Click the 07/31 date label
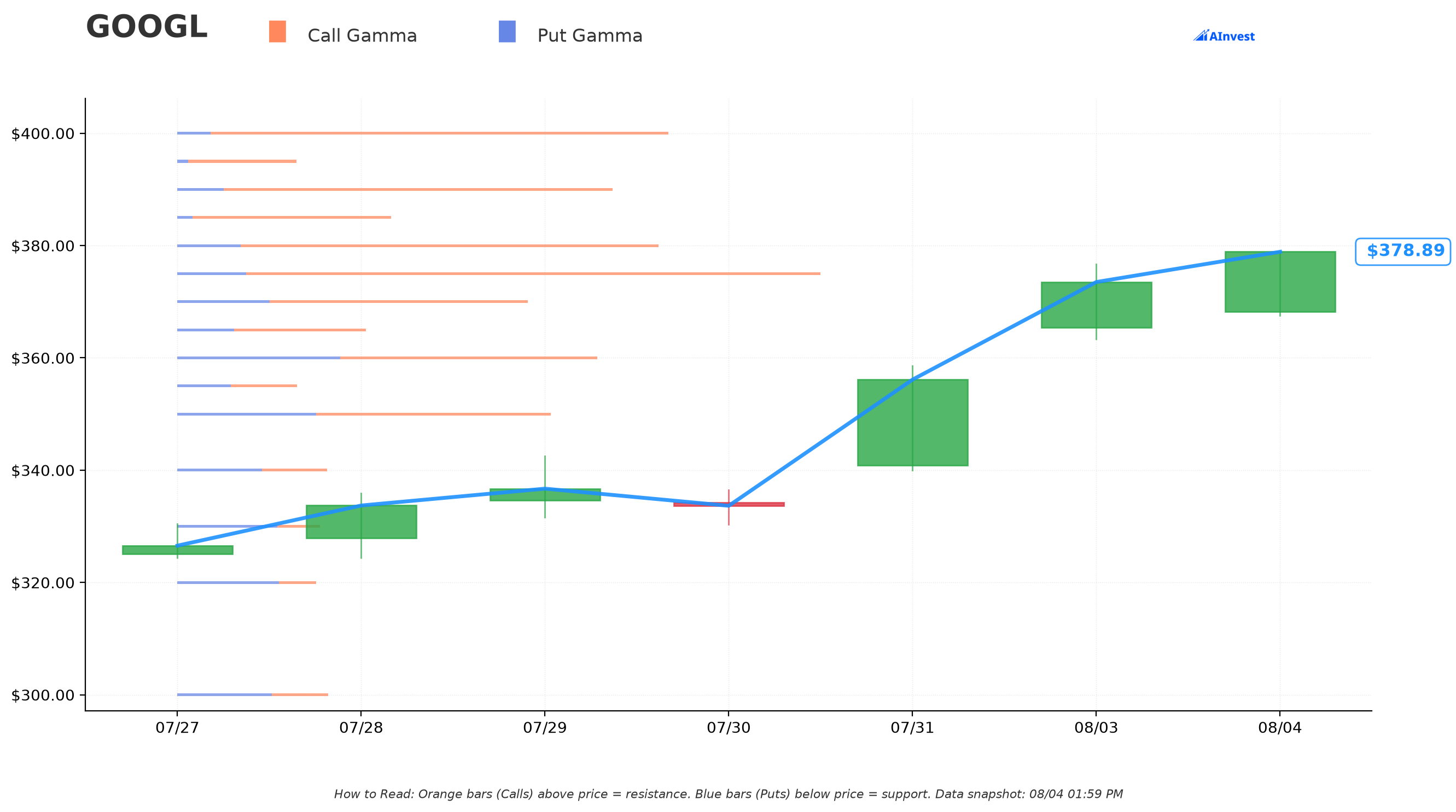 coord(912,728)
